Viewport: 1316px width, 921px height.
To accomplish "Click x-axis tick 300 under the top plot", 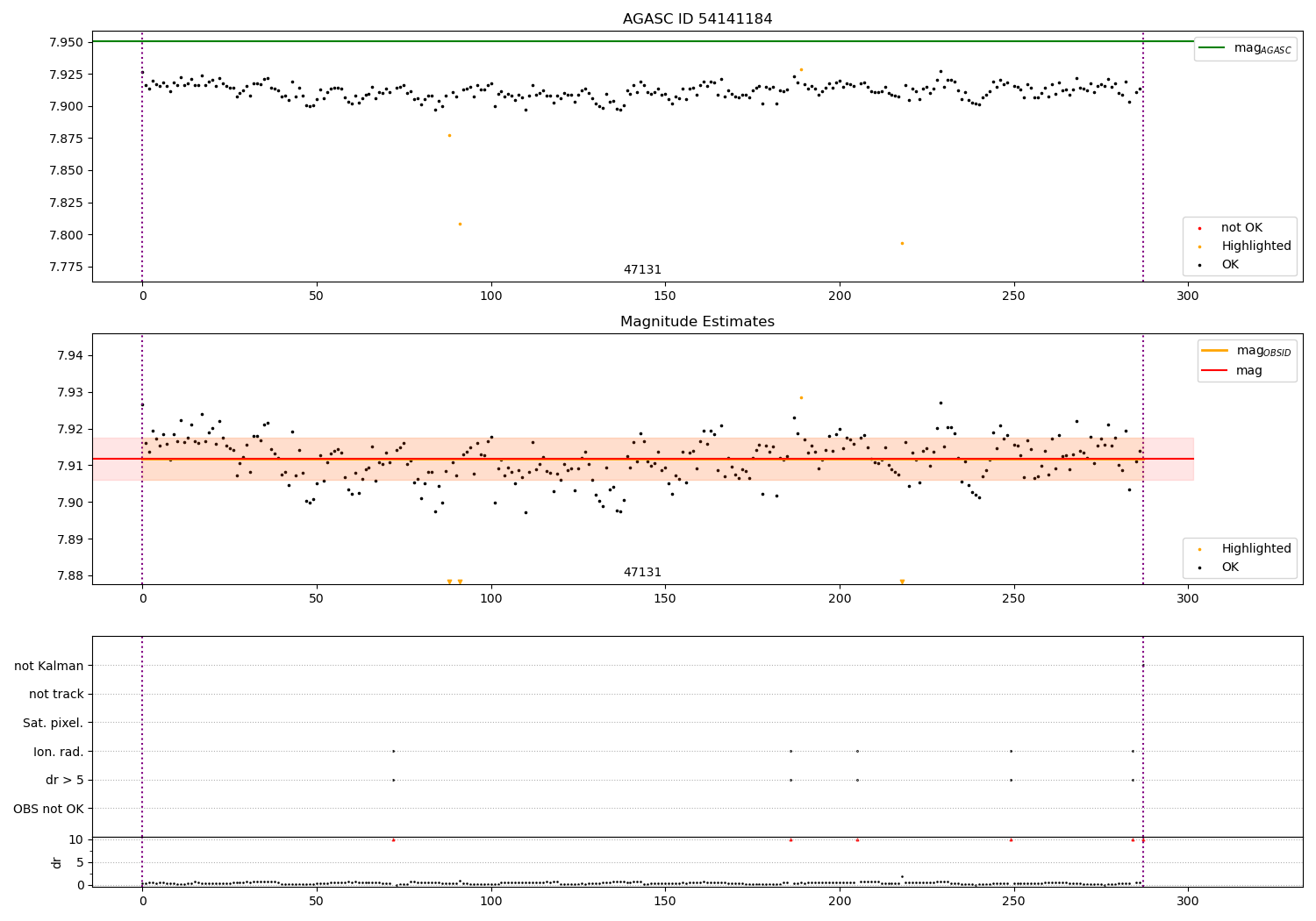I will click(1188, 296).
